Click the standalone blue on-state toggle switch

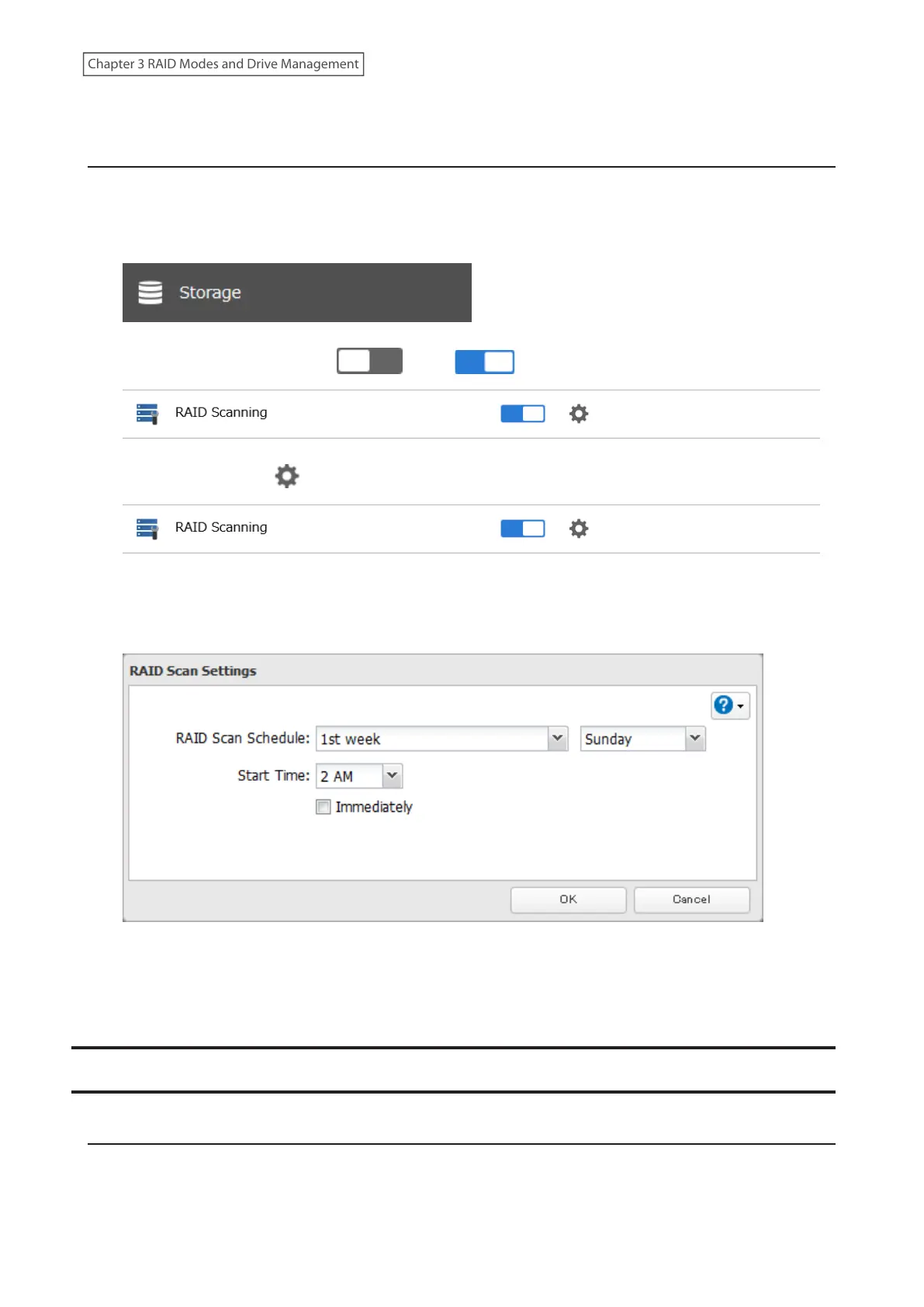click(x=485, y=362)
